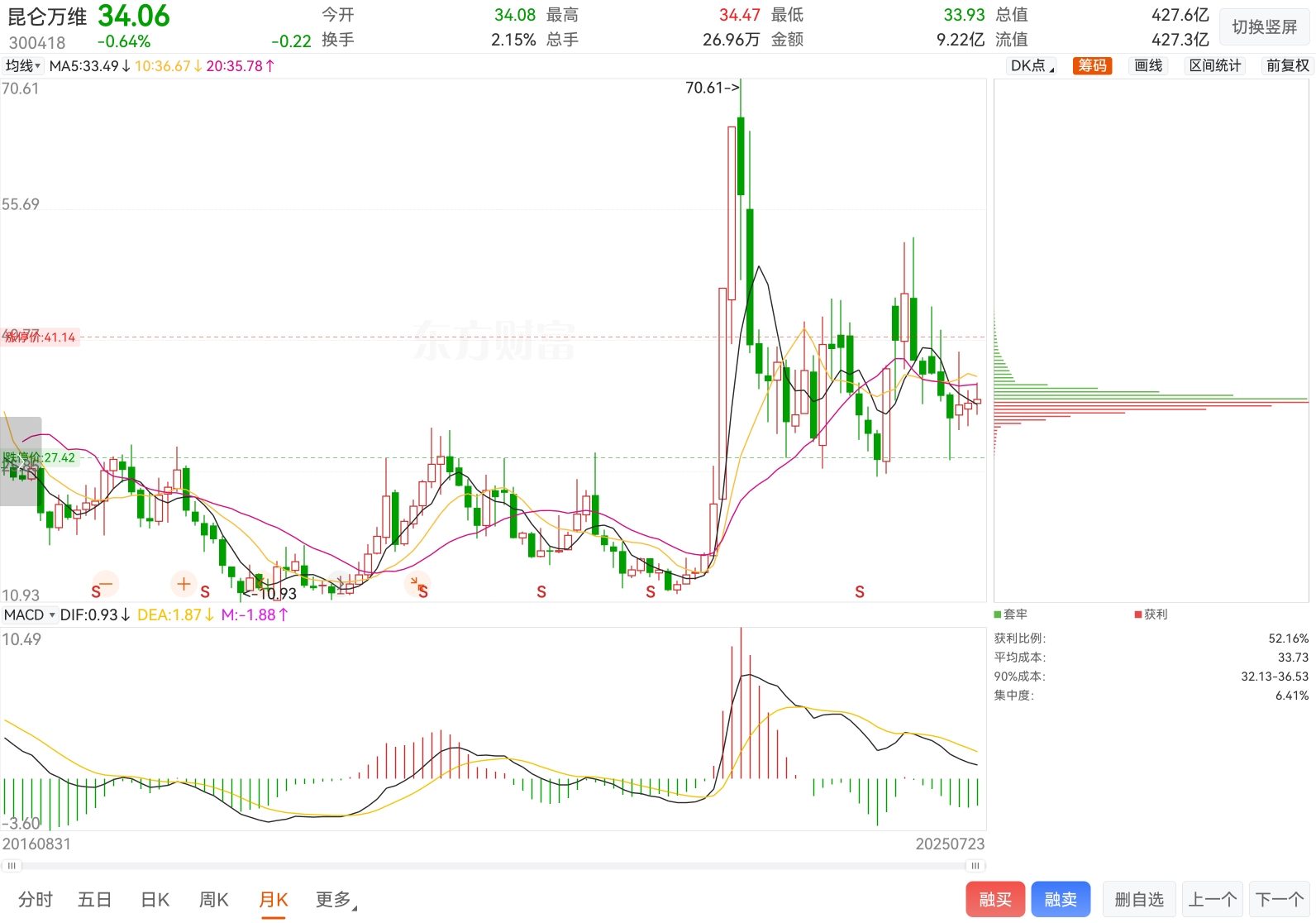Image resolution: width=1316 pixels, height=923 pixels.
Task: Click the change percentage -0.64%
Action: coord(124,41)
